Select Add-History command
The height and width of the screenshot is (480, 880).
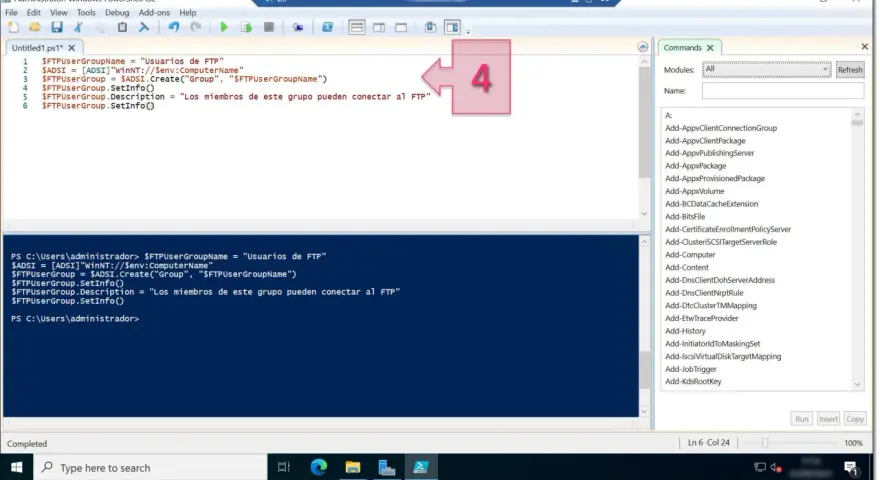(x=685, y=331)
